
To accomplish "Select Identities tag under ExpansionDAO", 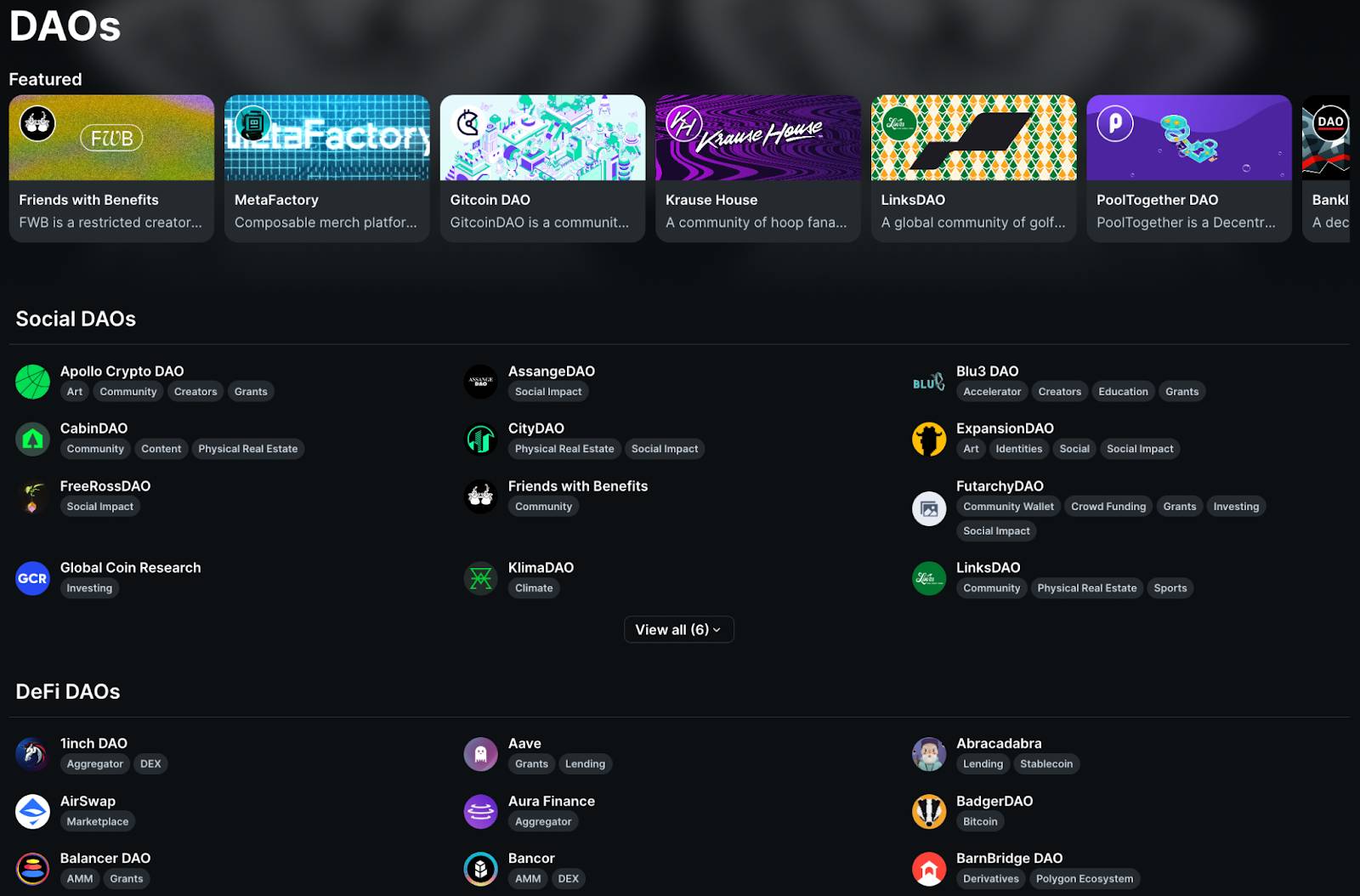I will (1018, 449).
